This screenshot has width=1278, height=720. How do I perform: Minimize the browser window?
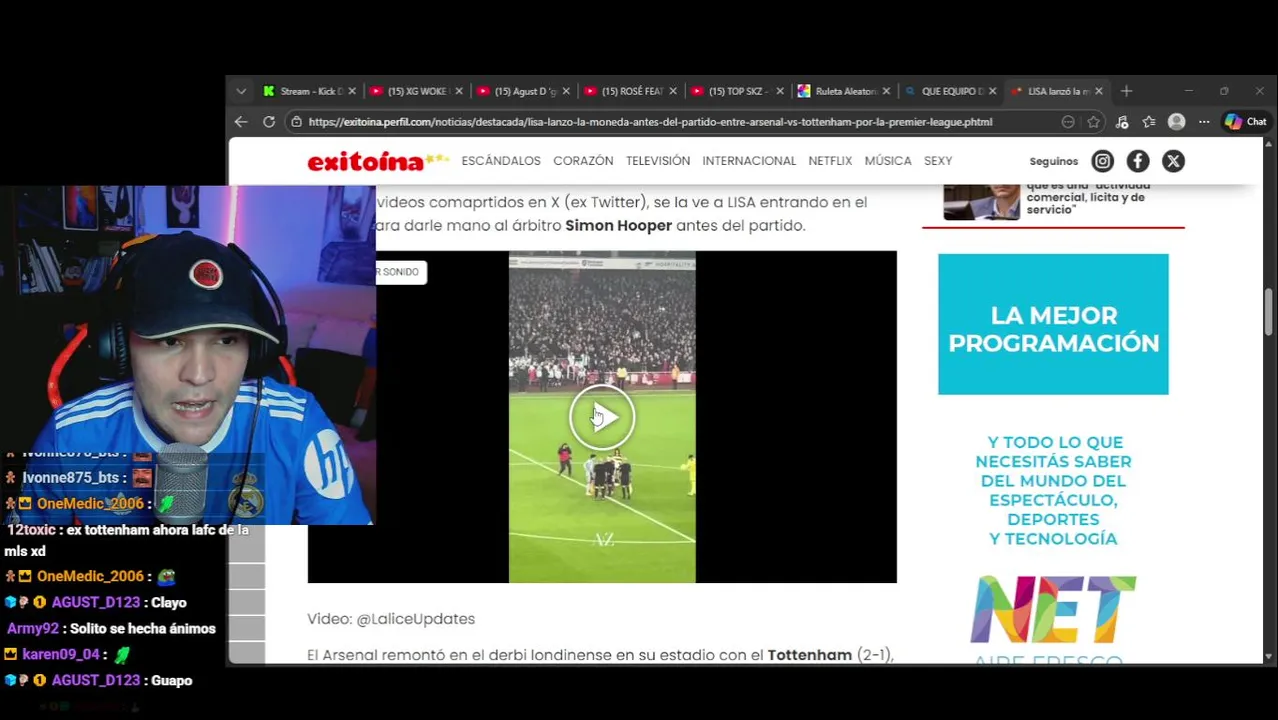(x=1188, y=91)
